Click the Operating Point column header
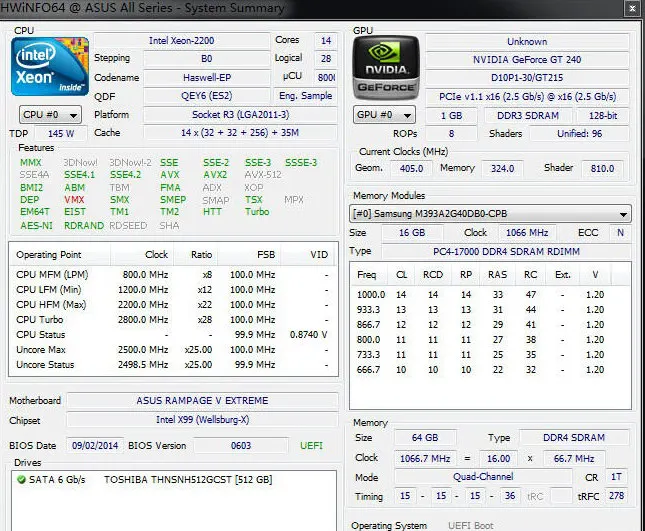The image size is (645, 531). [x=60, y=255]
